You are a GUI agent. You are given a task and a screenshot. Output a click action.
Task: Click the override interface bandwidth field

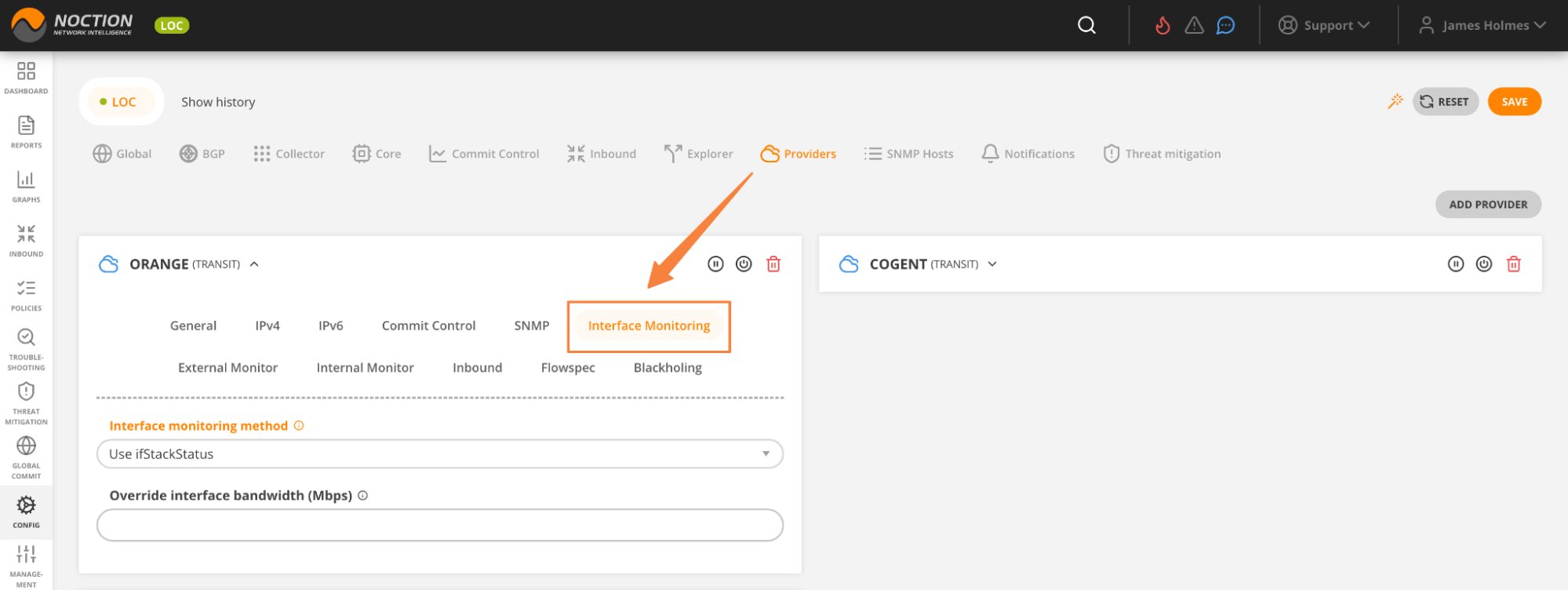point(439,525)
